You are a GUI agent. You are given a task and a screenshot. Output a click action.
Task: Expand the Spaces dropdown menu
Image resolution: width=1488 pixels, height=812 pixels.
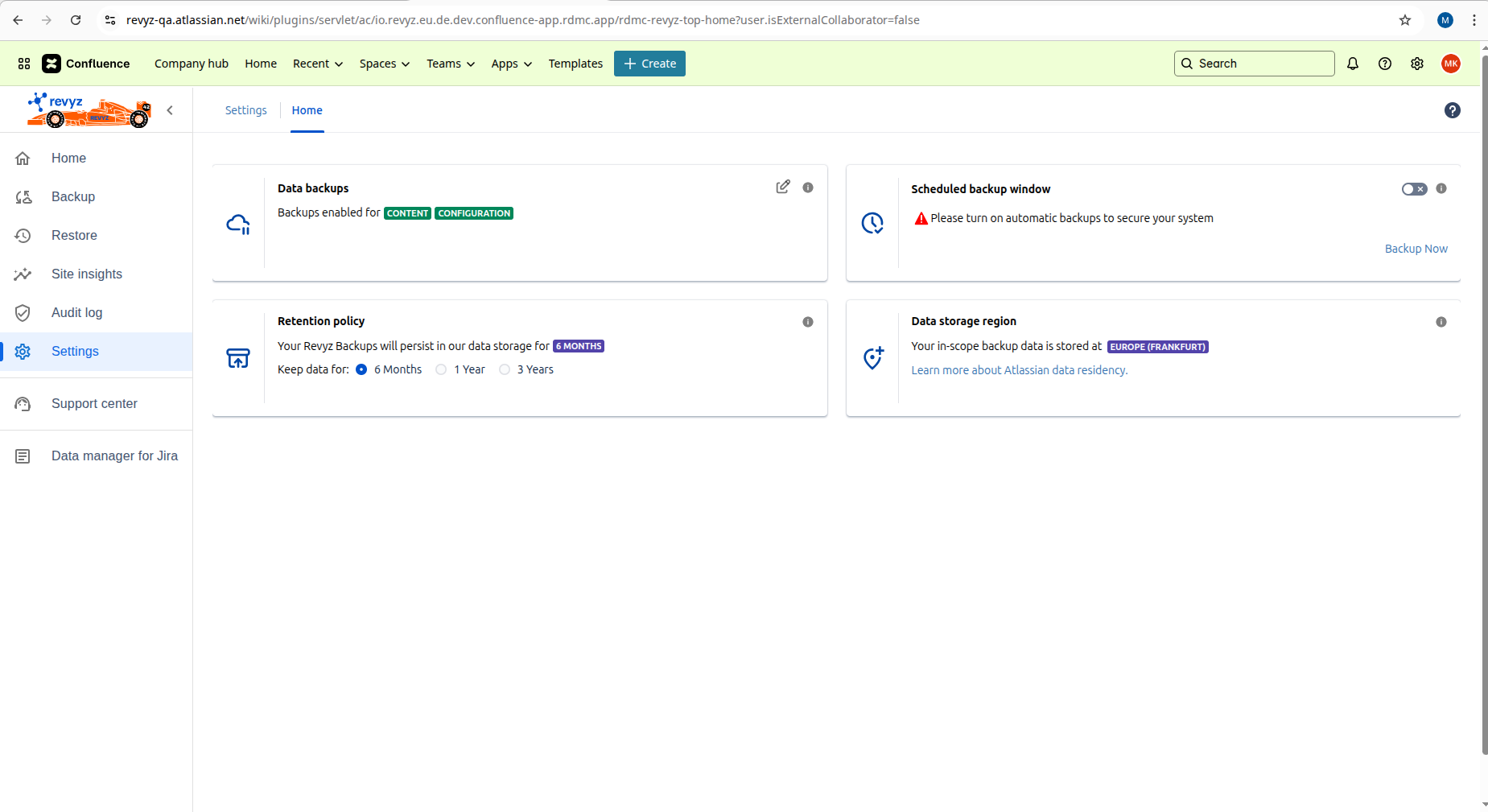coord(385,64)
